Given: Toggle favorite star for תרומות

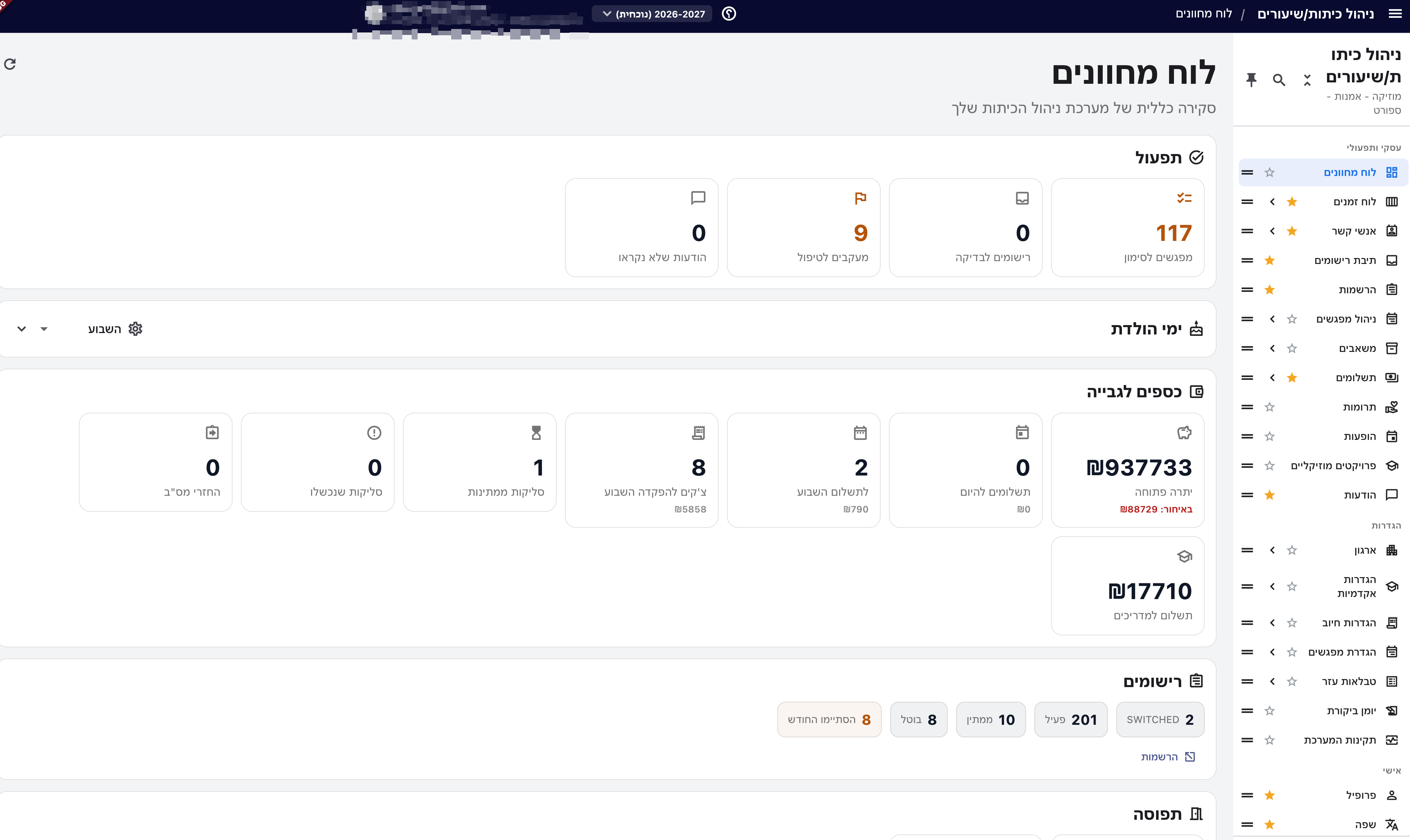Looking at the screenshot, I should point(1270,407).
